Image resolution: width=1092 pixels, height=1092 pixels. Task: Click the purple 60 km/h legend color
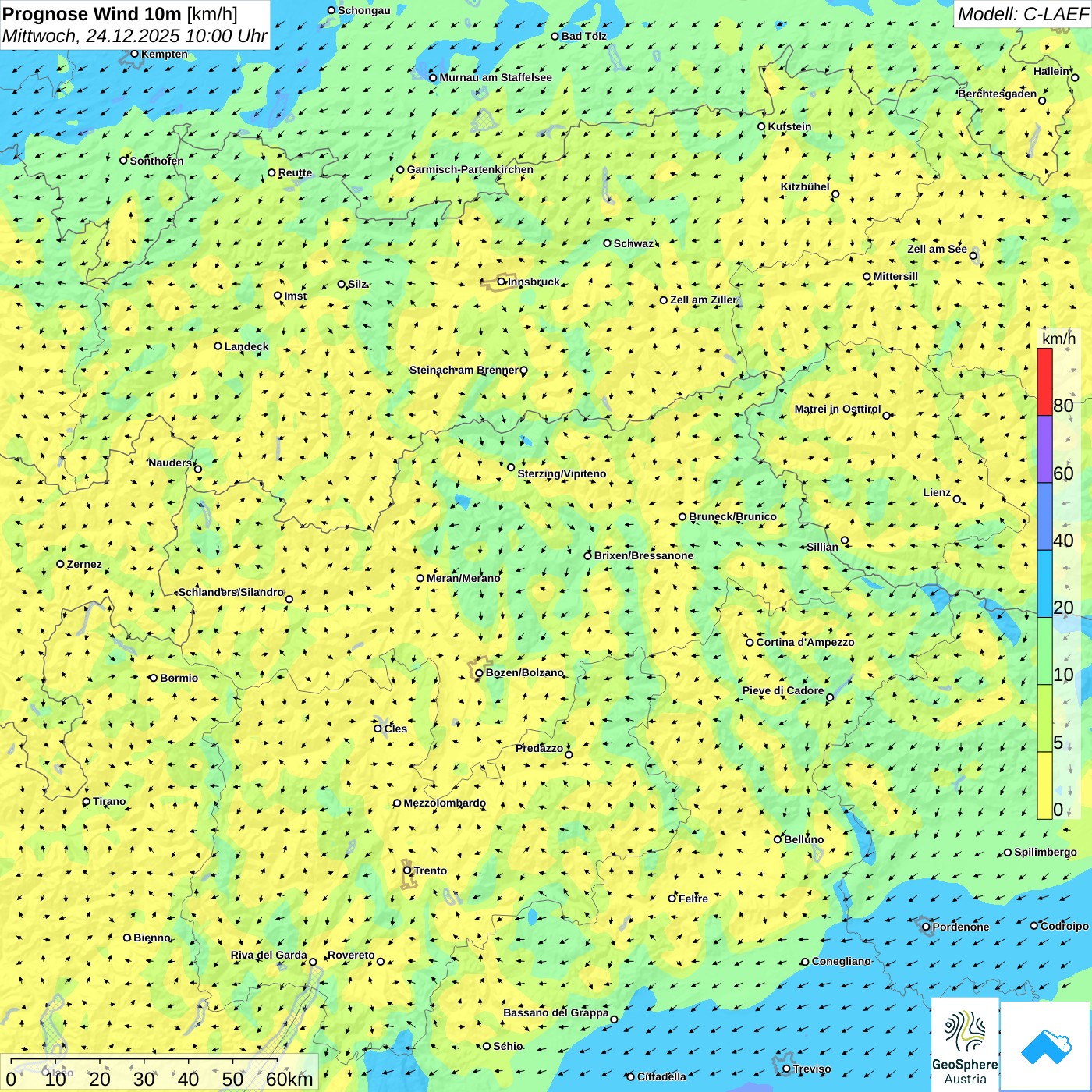[1044, 449]
